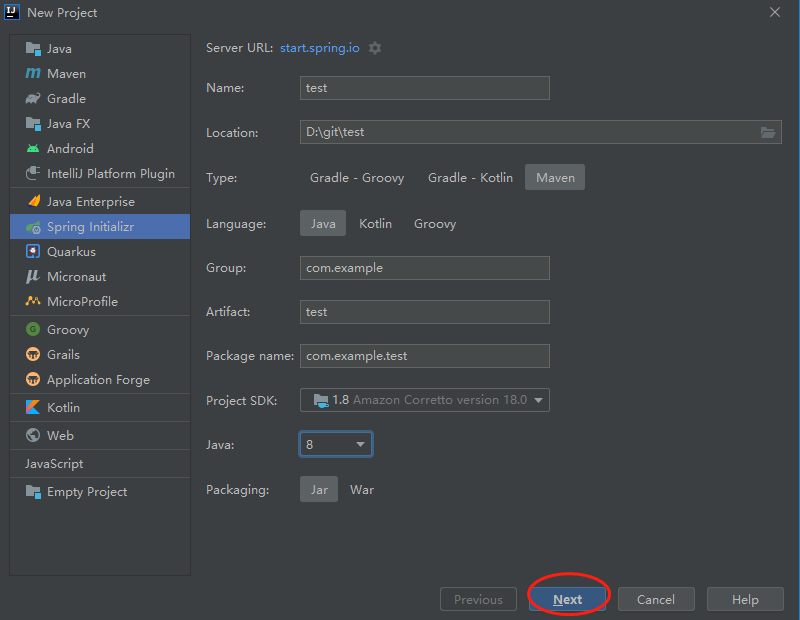Set project type to Gradle - Kotlin

point(470,178)
